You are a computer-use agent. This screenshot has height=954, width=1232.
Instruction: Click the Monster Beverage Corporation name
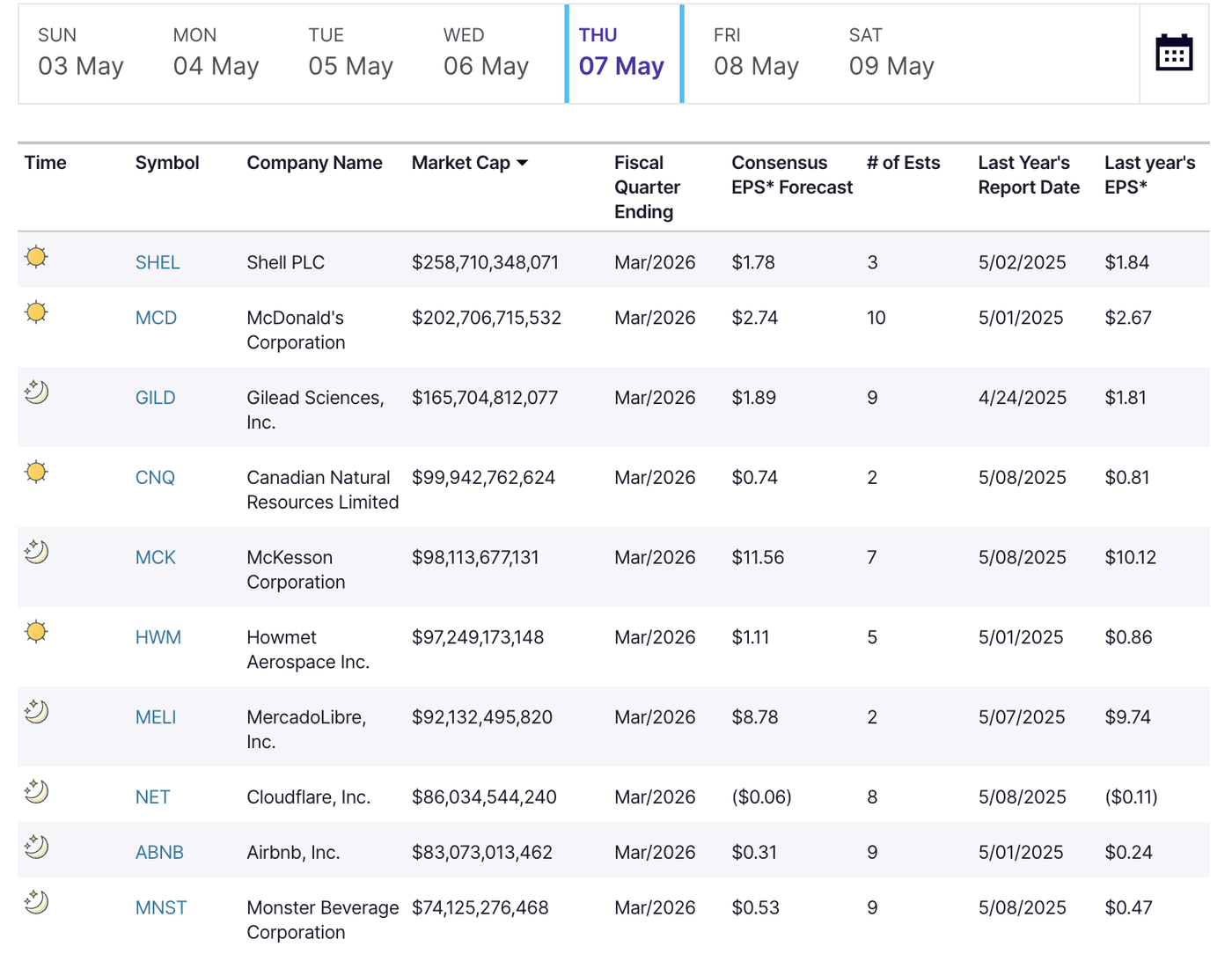point(323,921)
